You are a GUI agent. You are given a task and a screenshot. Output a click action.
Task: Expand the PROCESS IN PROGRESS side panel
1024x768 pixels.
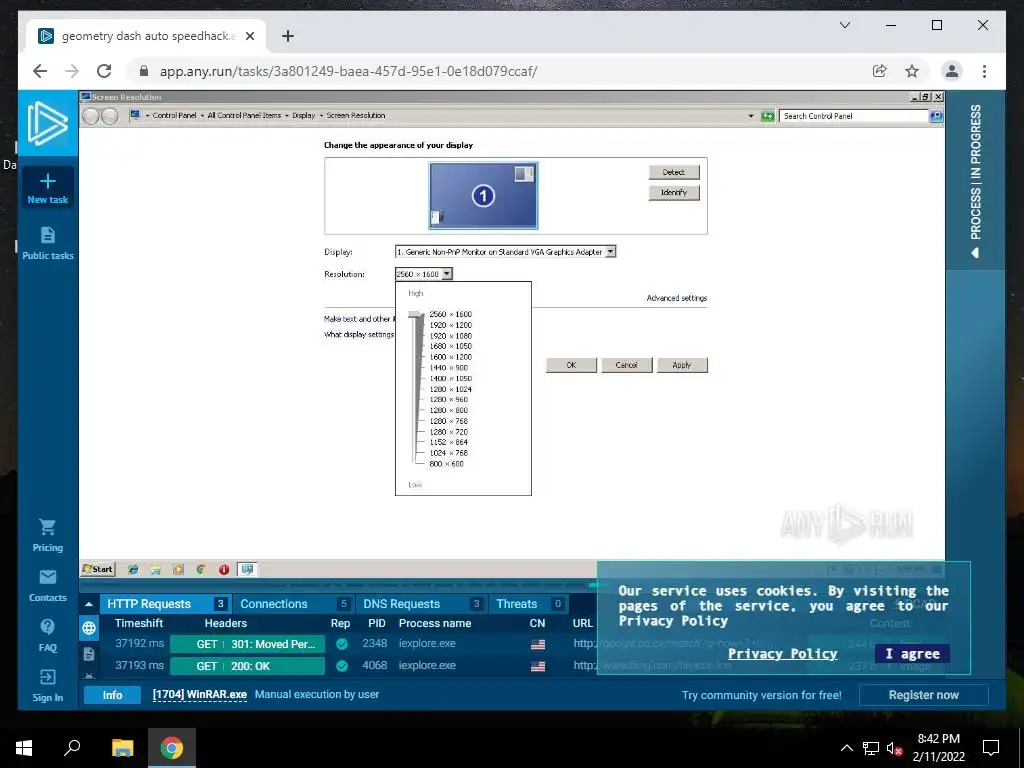976,180
